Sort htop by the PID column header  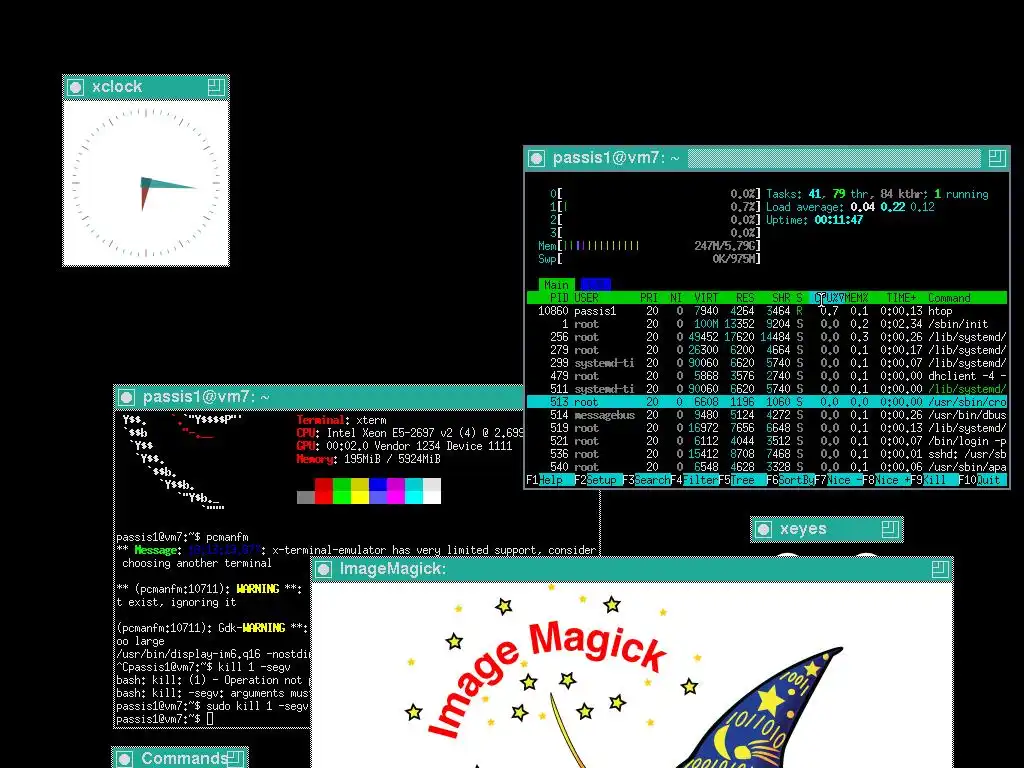click(x=558, y=298)
